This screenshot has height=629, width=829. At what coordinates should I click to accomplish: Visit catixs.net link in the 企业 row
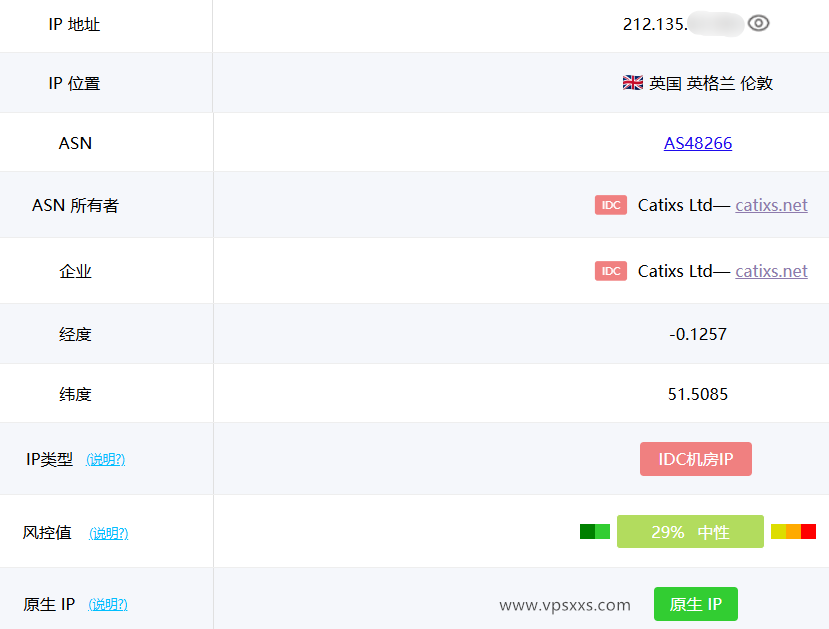coord(771,270)
